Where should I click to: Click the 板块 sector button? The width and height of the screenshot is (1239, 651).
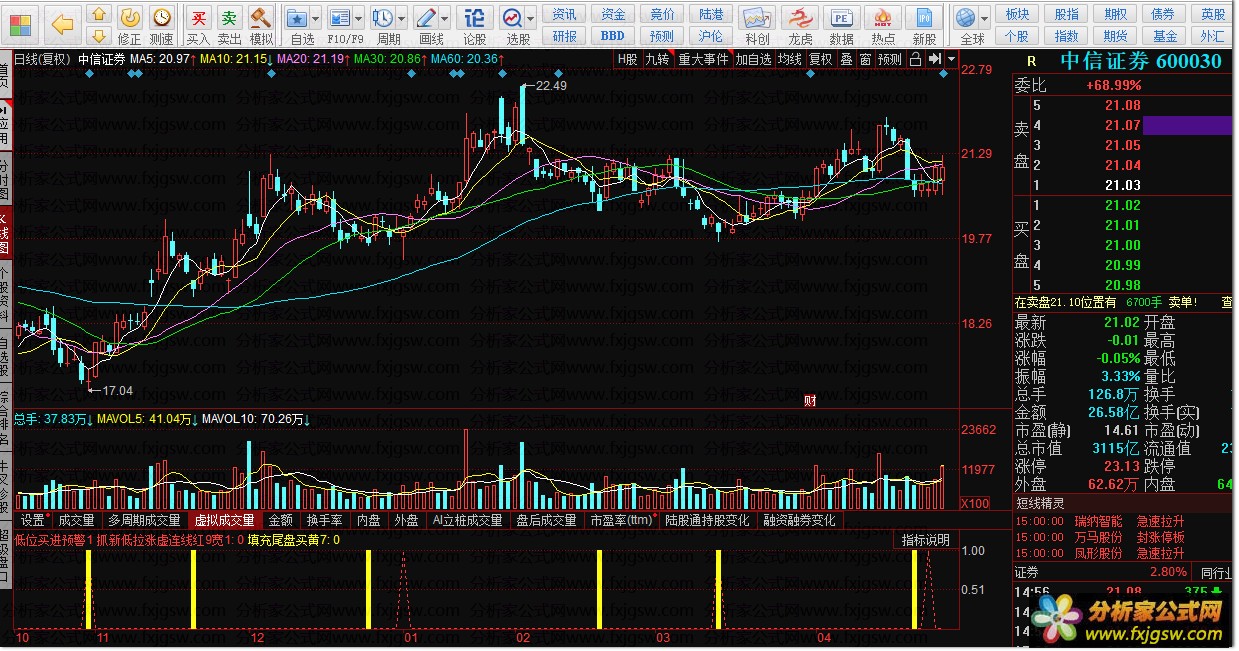coord(1017,14)
